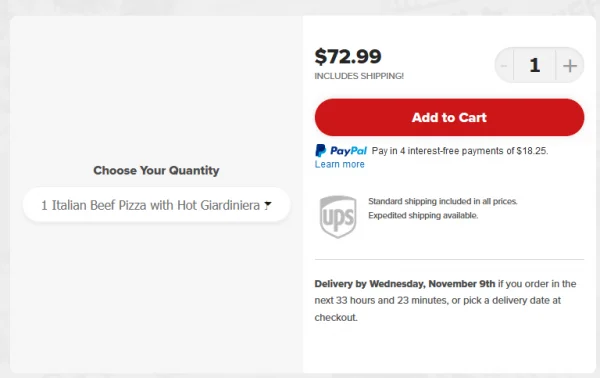
Task: Open the Italian Beef Pizza quantity dropdown
Action: (x=157, y=205)
